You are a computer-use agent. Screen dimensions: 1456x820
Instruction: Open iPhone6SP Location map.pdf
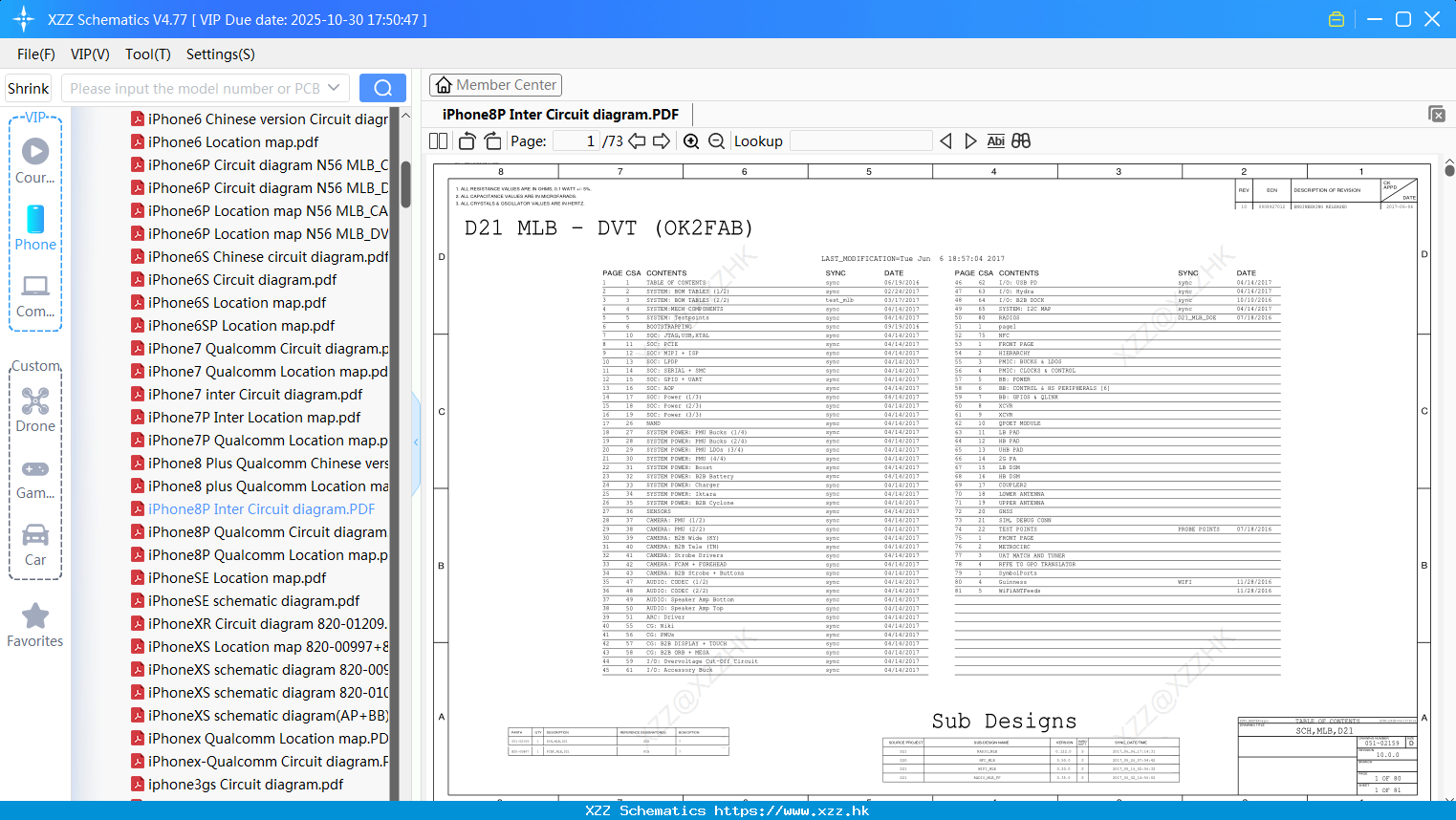click(x=241, y=326)
